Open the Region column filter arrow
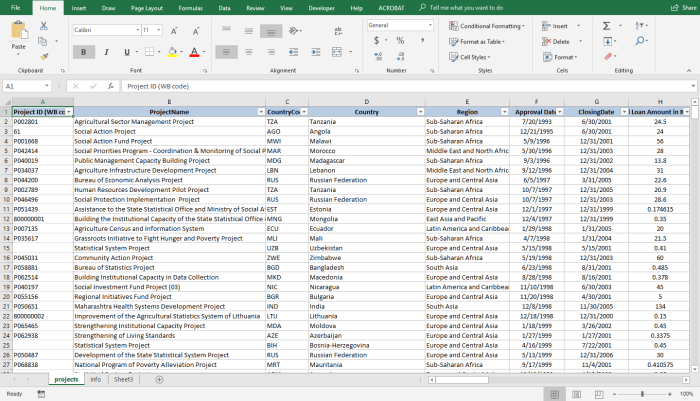The width and height of the screenshot is (700, 401). click(x=504, y=112)
